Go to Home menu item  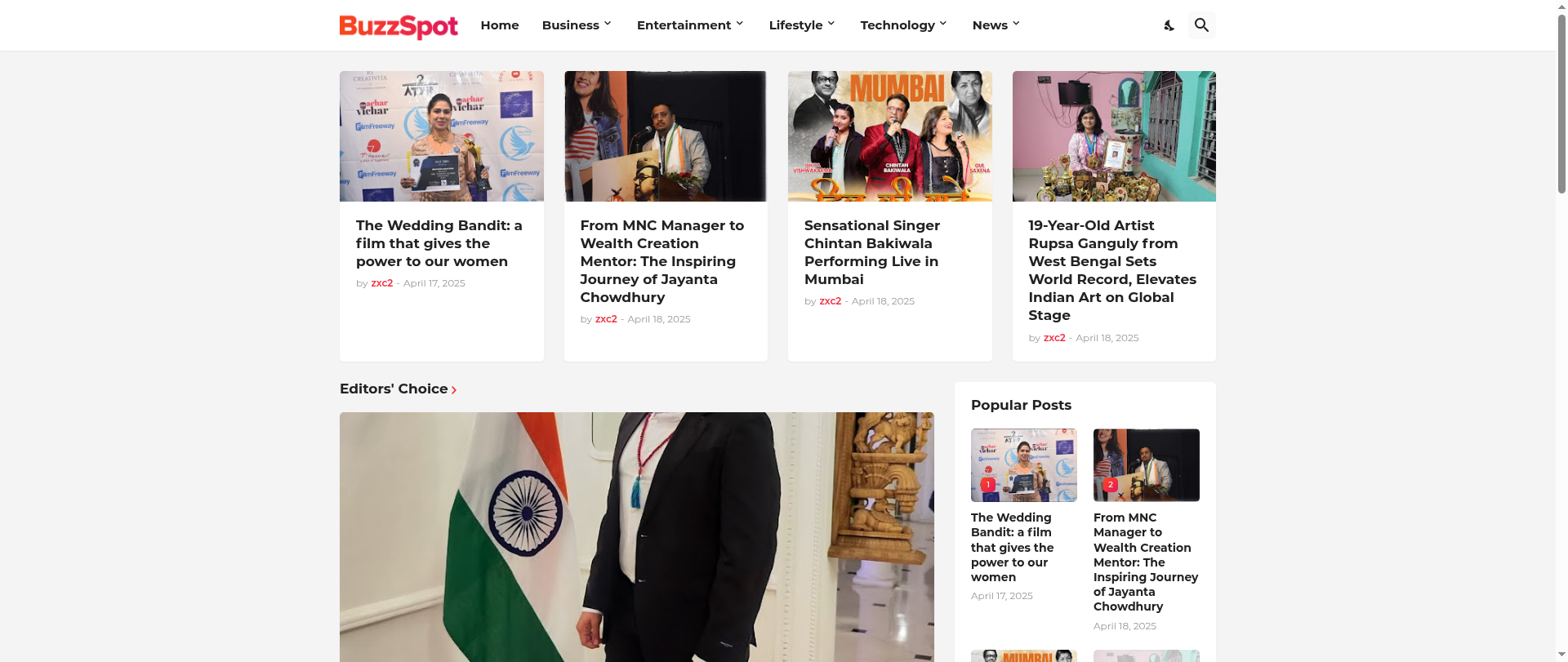tap(500, 25)
